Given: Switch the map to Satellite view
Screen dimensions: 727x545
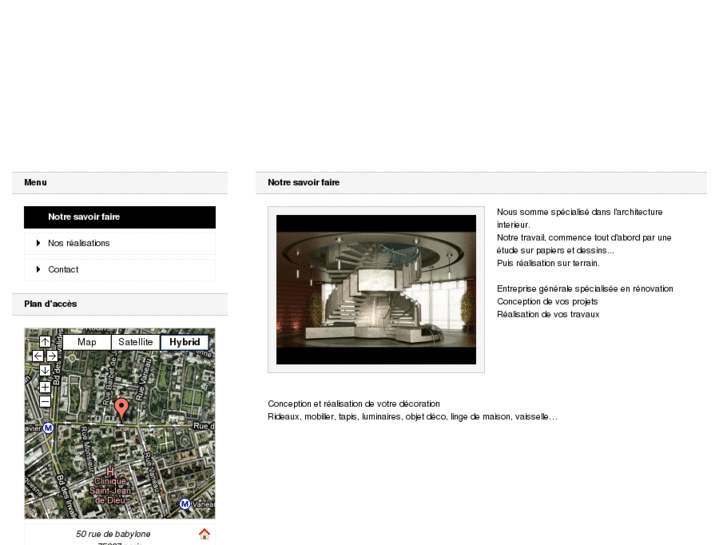Looking at the screenshot, I should (x=135, y=342).
